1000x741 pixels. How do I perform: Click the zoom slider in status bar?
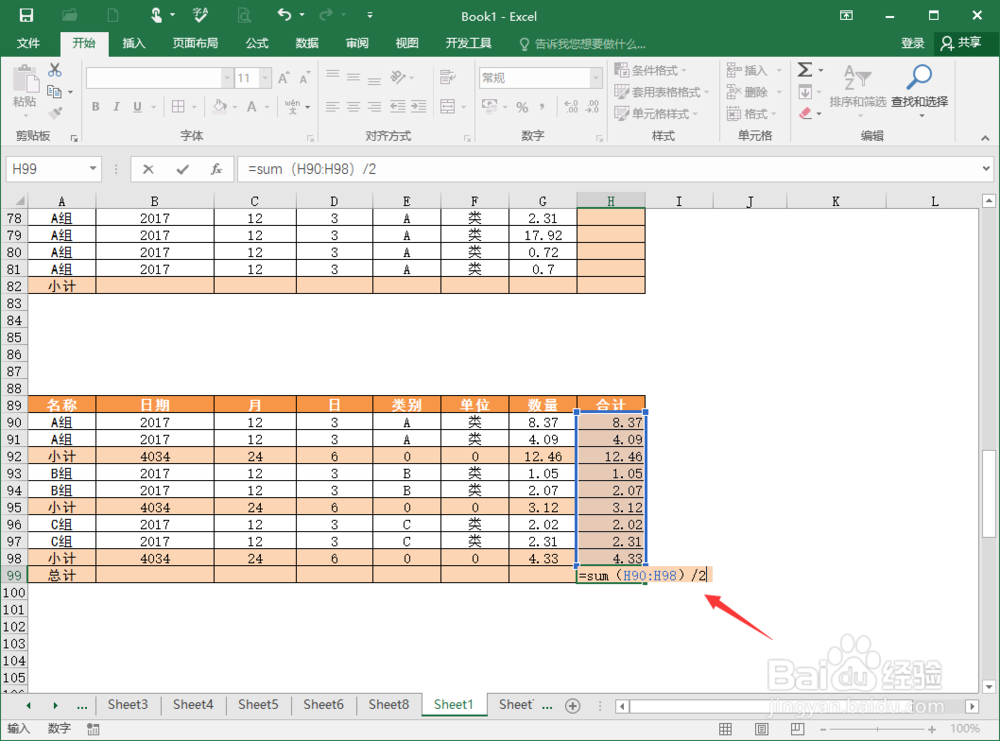click(878, 729)
